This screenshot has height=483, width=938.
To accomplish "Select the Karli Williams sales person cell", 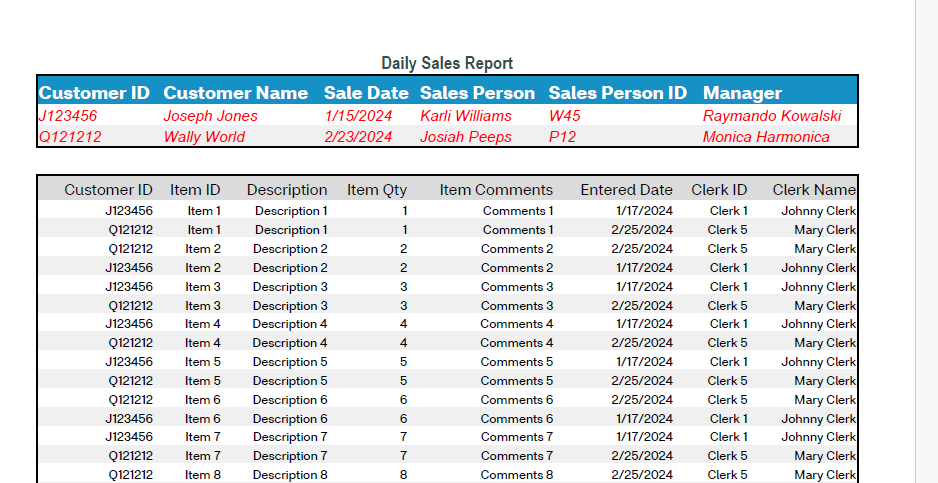I will click(x=466, y=116).
